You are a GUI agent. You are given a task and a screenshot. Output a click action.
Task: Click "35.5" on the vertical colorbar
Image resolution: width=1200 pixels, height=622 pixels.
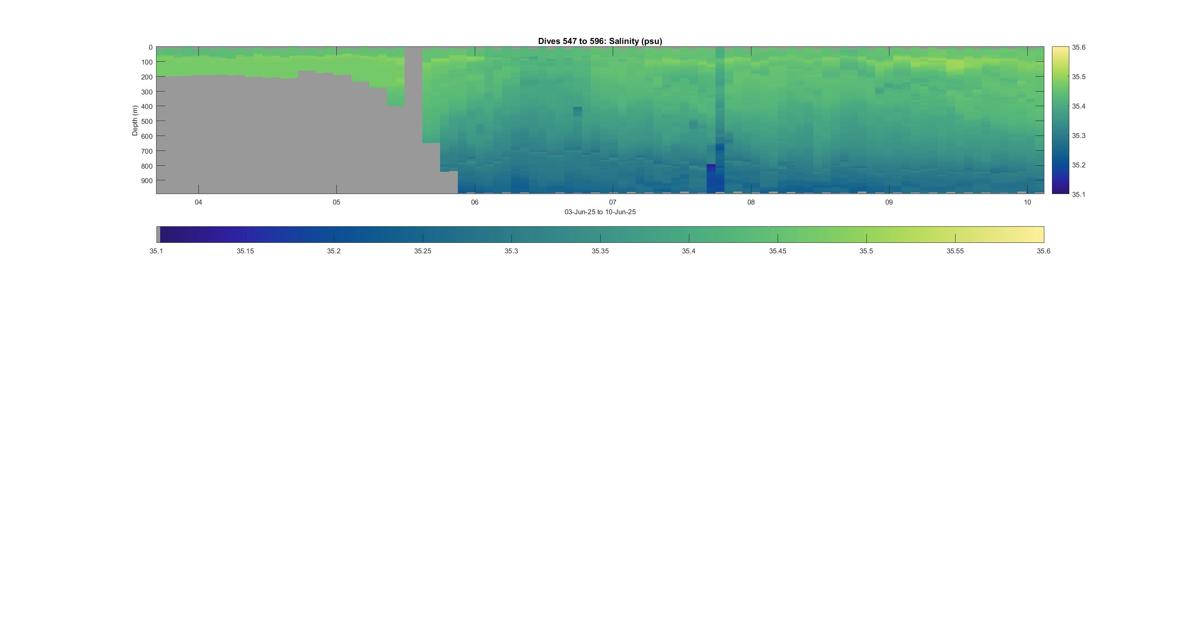pos(1078,77)
